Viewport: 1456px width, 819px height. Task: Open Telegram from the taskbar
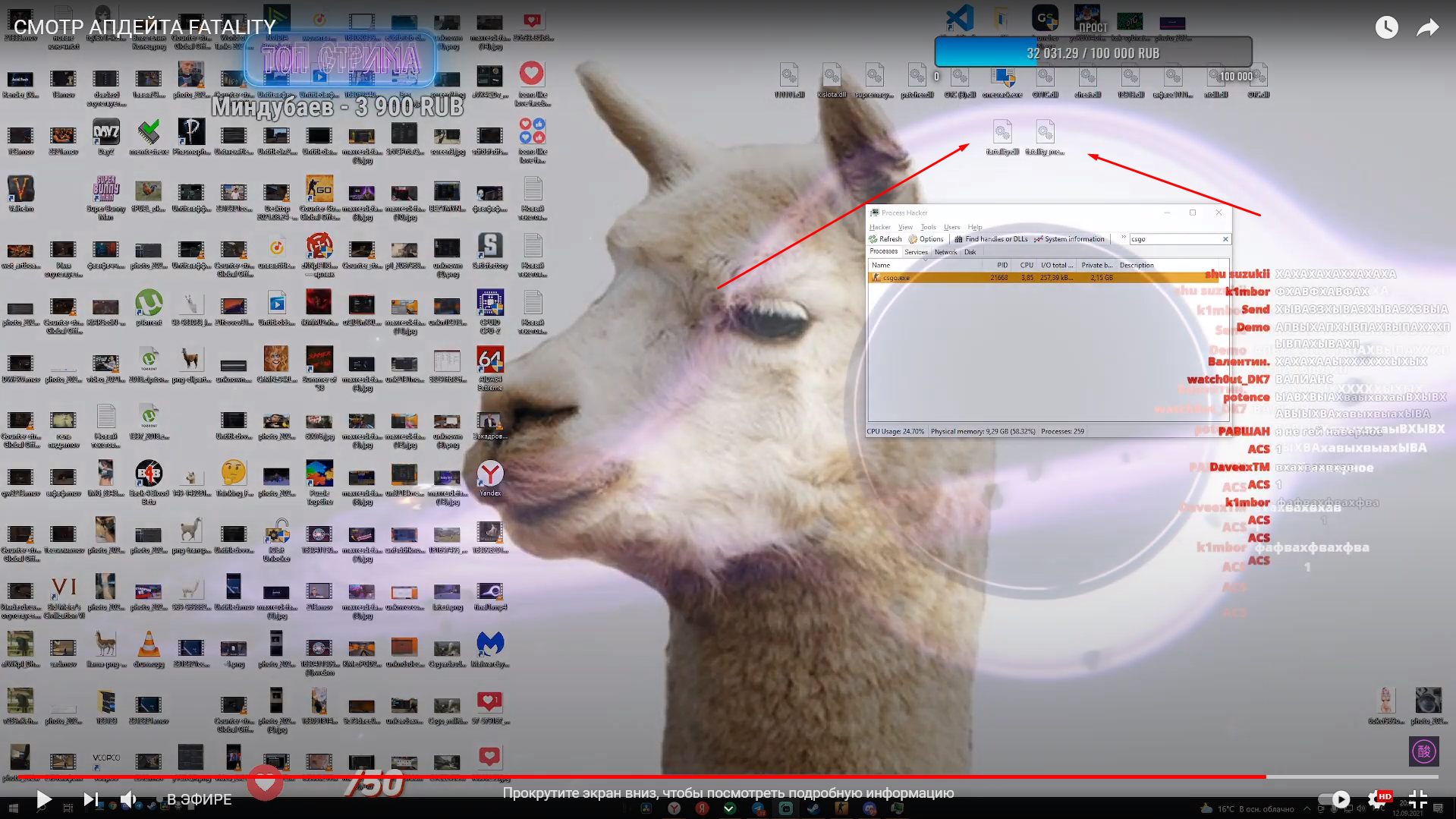(x=758, y=809)
